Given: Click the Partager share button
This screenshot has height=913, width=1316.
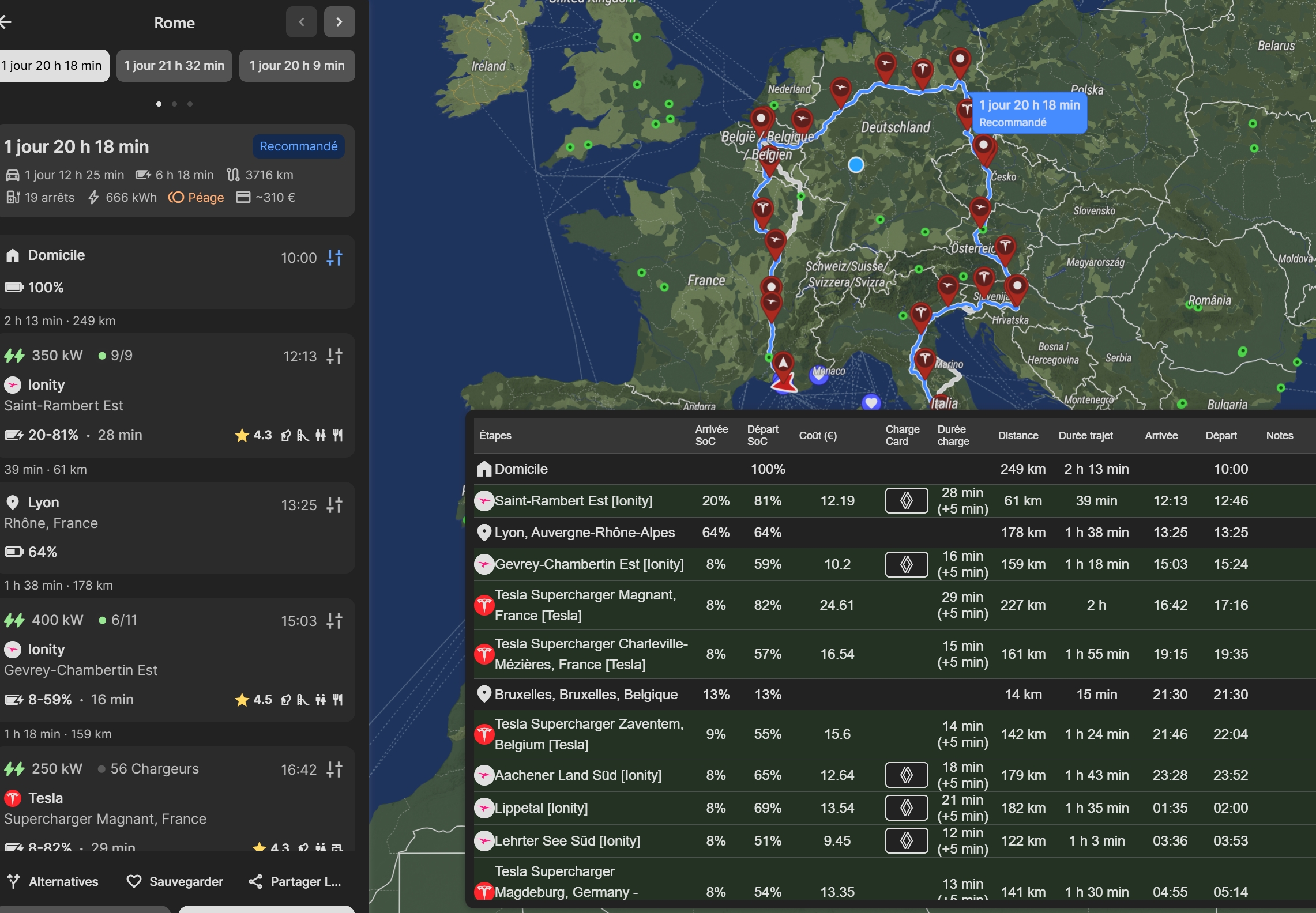Looking at the screenshot, I should coord(295,881).
